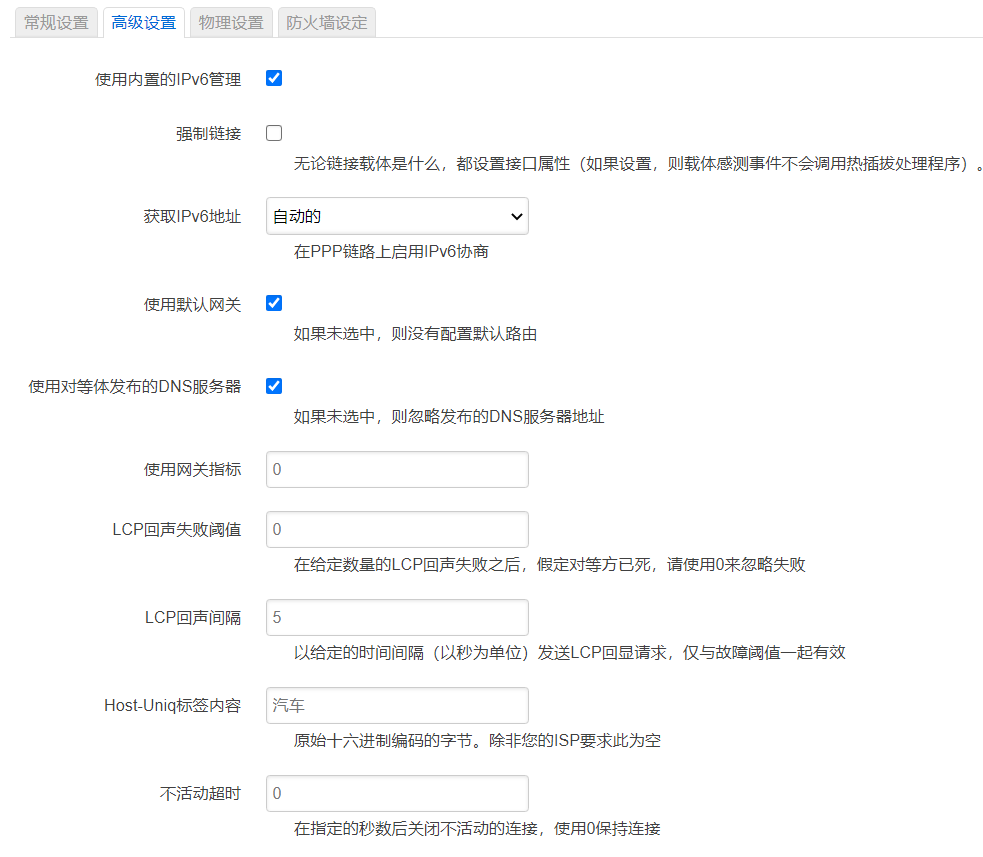Disable 使用内置的IPv6管理 checkbox

pos(273,78)
